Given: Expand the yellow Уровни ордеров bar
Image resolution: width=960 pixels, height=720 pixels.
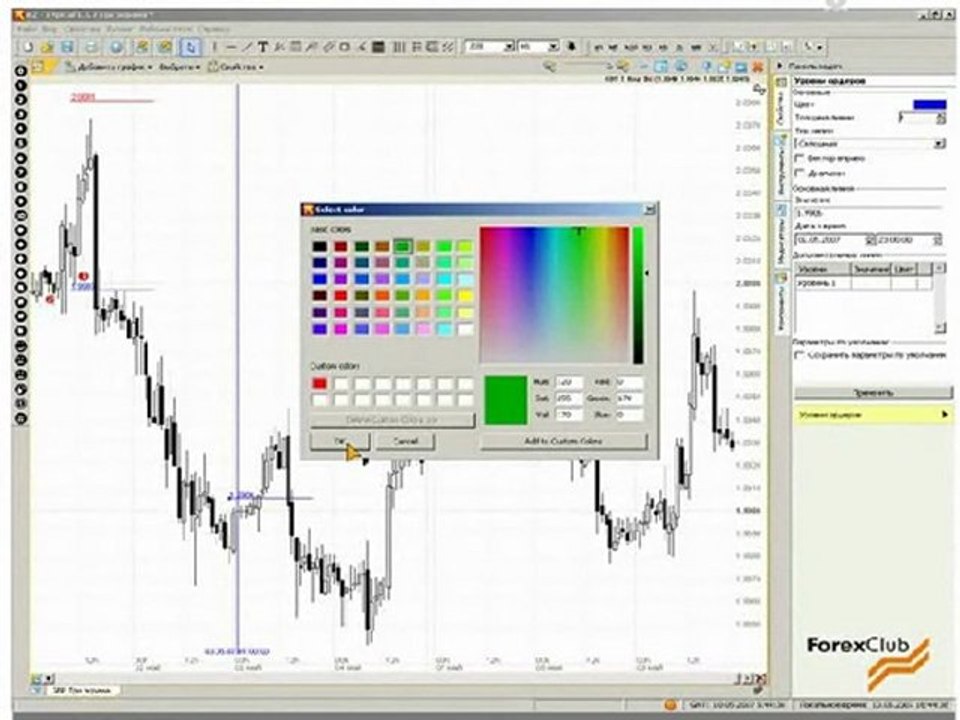Looking at the screenshot, I should [x=873, y=415].
